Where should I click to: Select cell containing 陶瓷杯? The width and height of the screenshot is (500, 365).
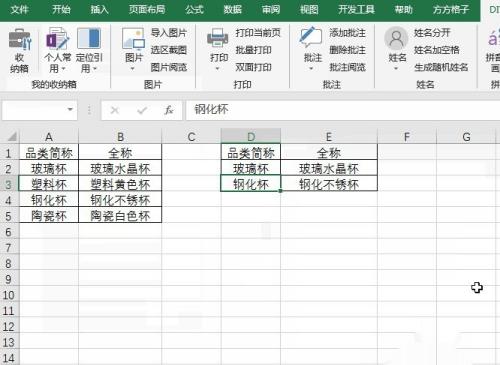point(49,216)
